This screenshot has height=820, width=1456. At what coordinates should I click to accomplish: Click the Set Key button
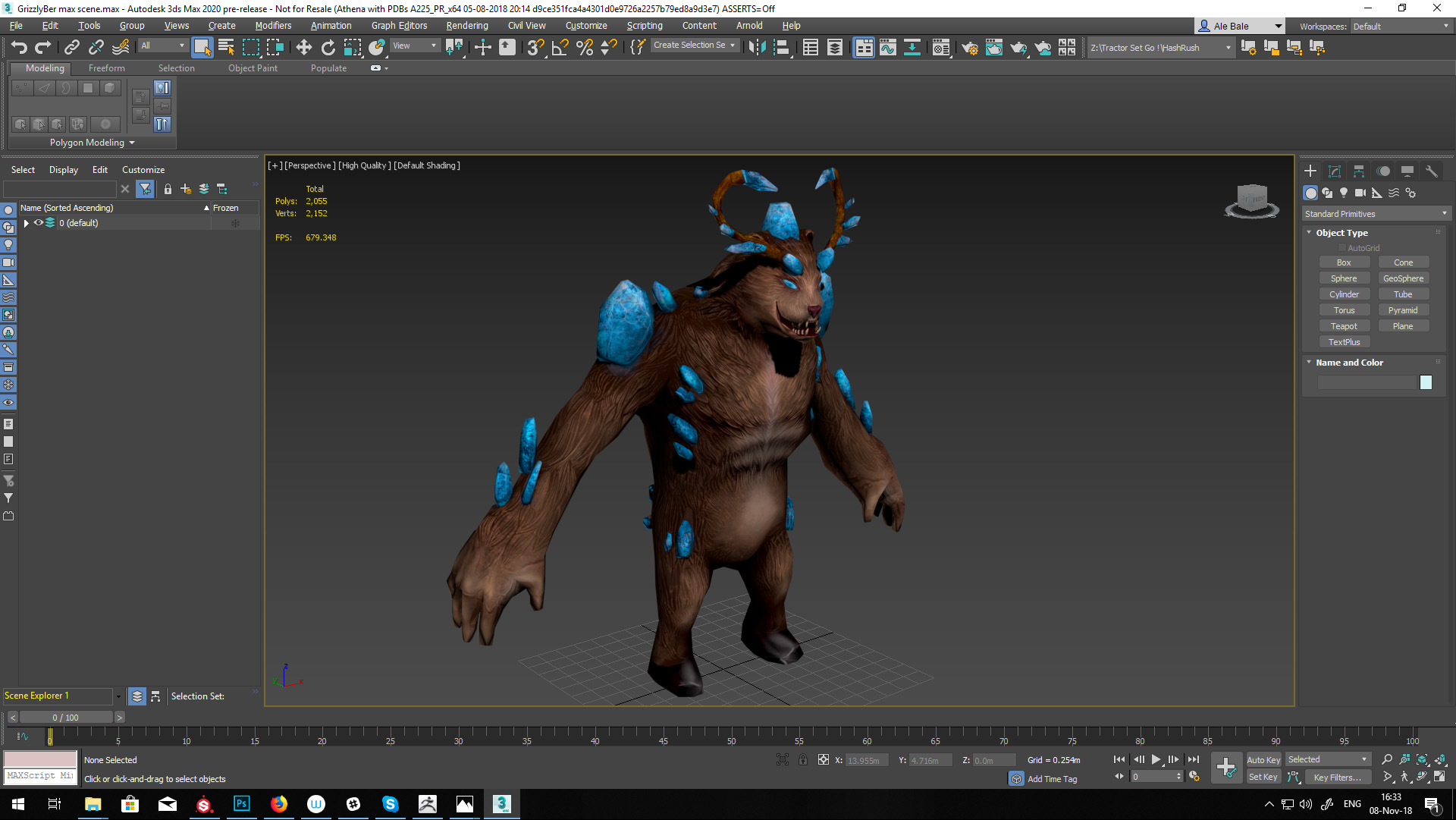tap(1263, 777)
